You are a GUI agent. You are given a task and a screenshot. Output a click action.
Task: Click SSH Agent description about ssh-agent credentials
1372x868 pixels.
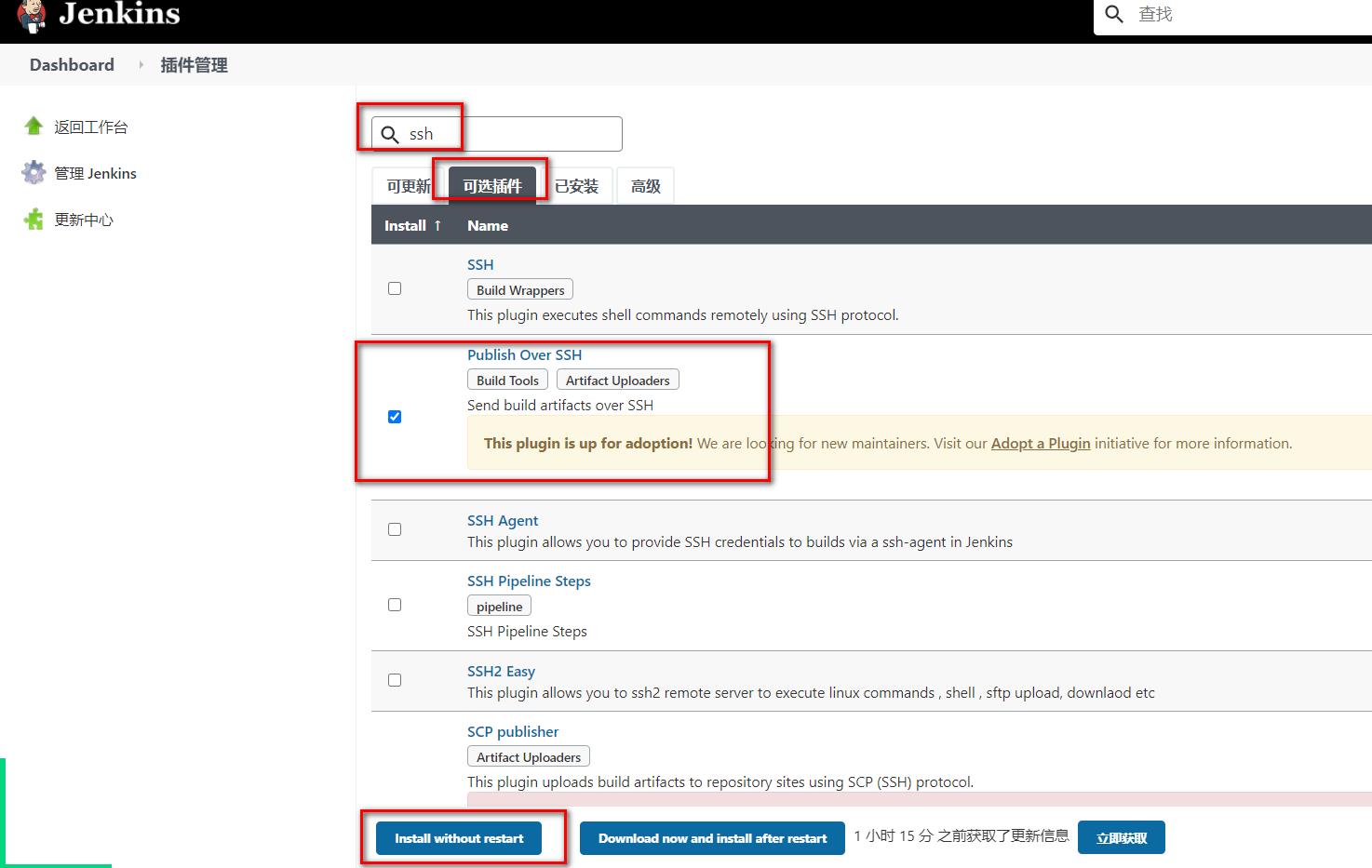tap(740, 541)
